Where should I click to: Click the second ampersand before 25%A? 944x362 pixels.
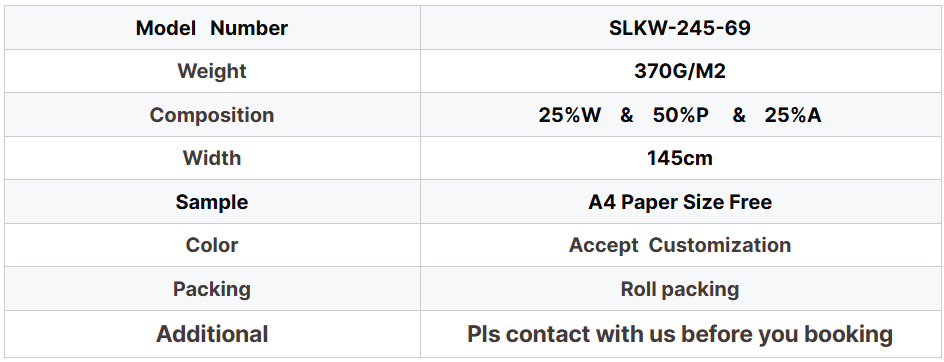point(739,114)
